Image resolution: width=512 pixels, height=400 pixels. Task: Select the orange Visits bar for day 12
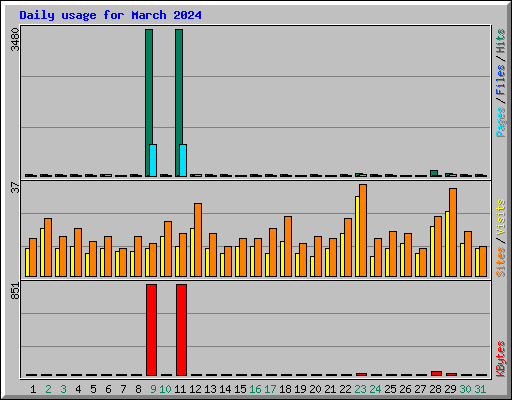click(198, 240)
